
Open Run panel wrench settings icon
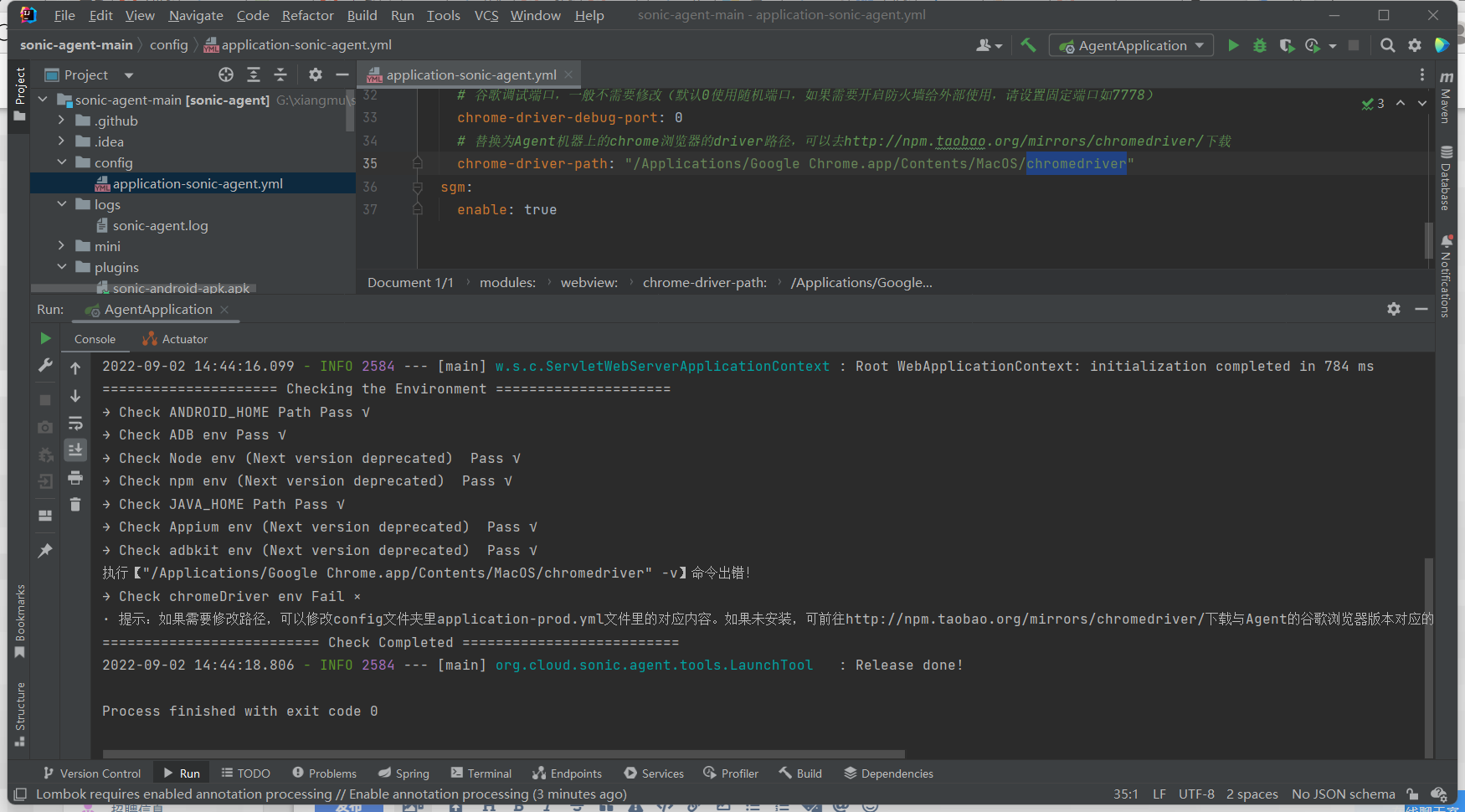(45, 365)
